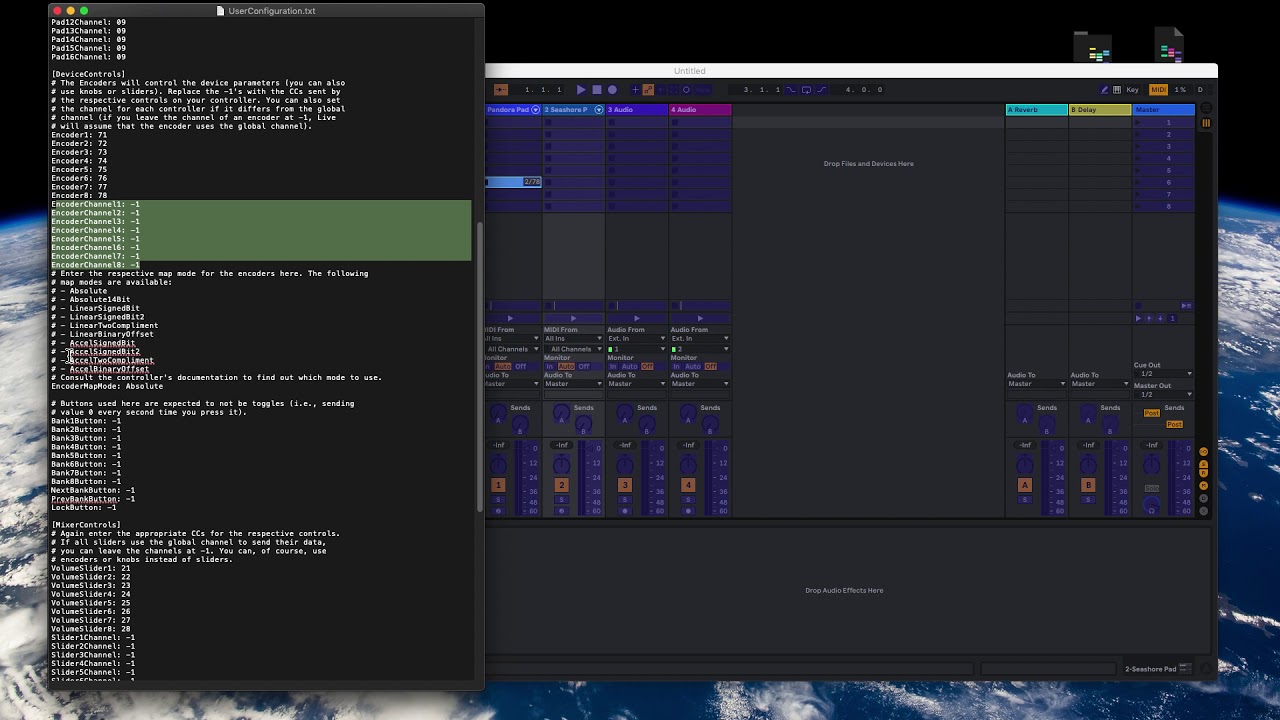1280x720 pixels.
Task: Launch the 2/78 clip on Pandora Pad
Action: 514,182
